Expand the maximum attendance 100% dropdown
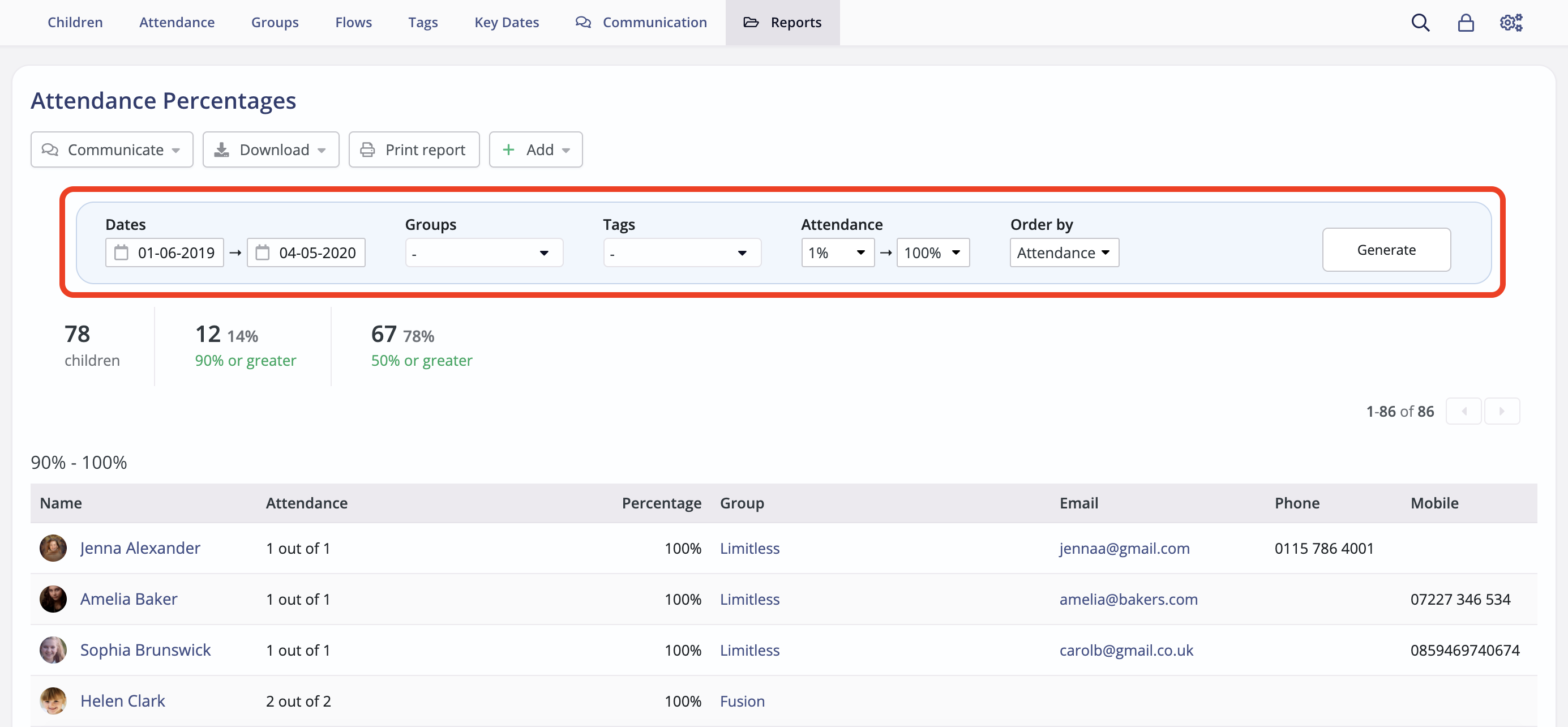Image resolution: width=1568 pixels, height=727 pixels. (x=932, y=253)
